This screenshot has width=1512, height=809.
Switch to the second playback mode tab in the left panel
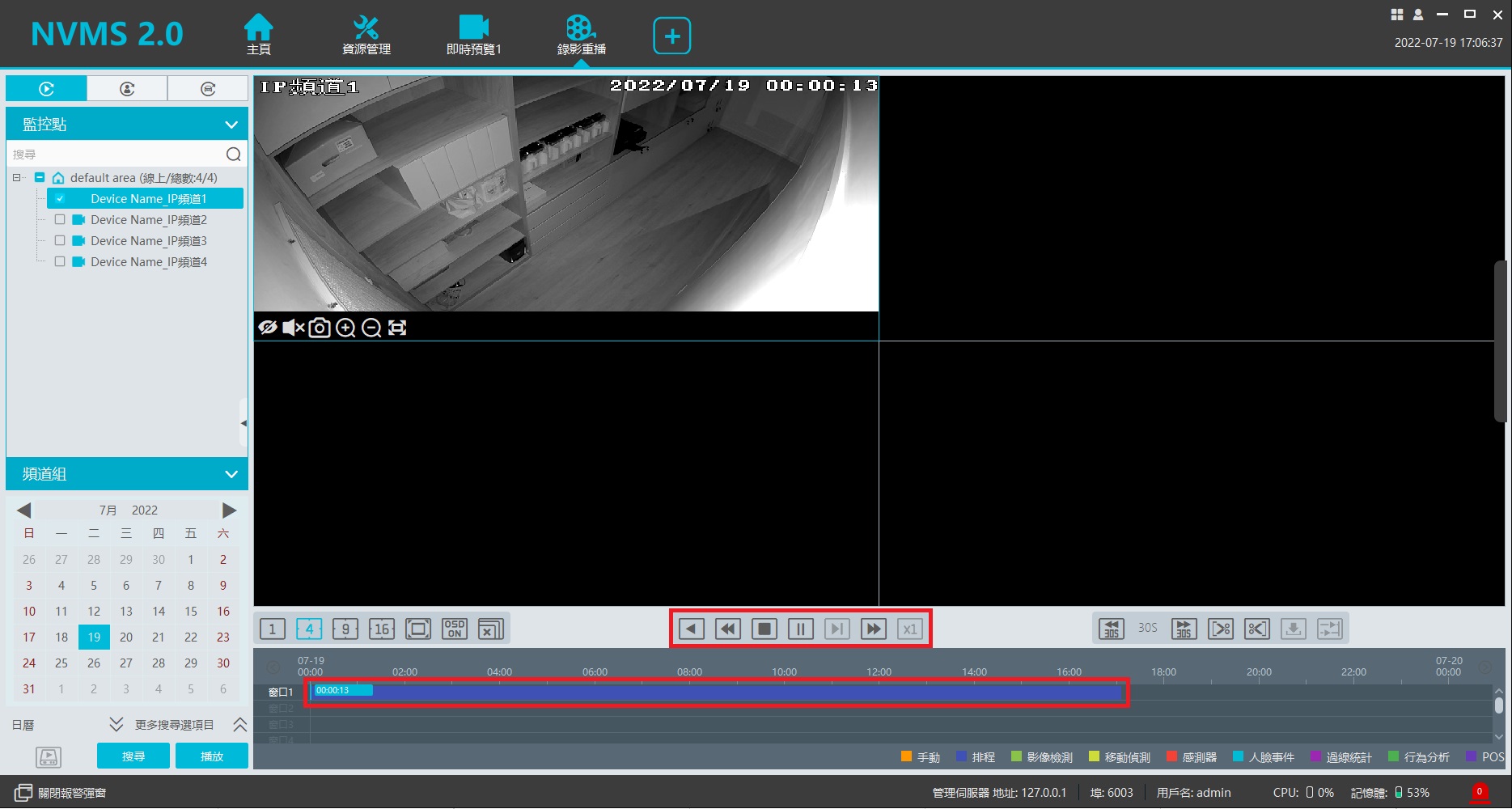[x=127, y=88]
